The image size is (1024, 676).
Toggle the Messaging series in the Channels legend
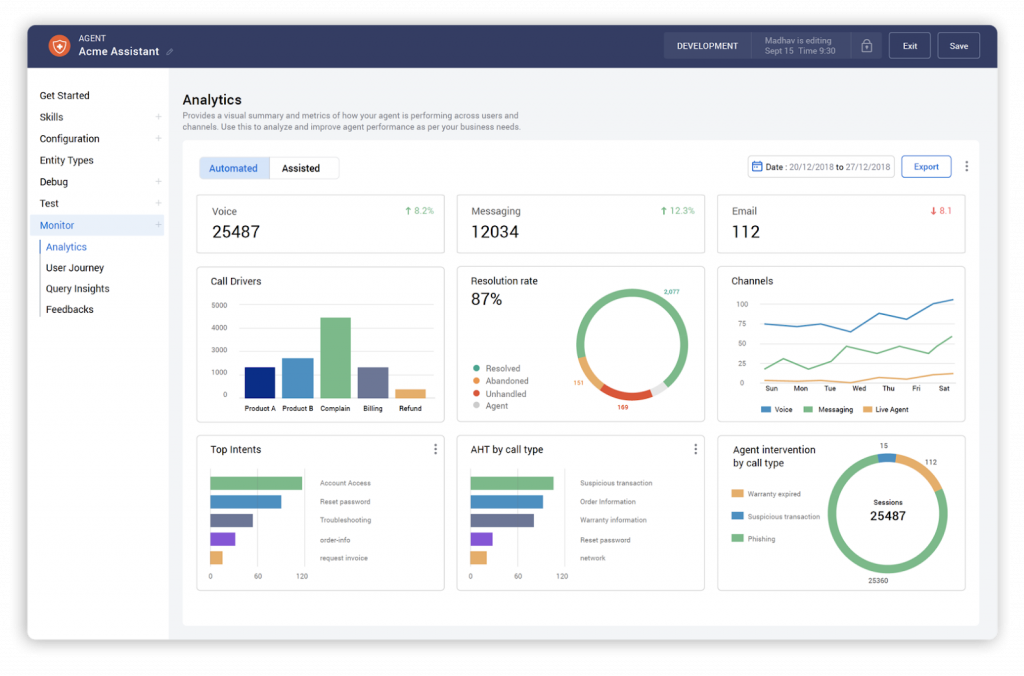coord(826,409)
